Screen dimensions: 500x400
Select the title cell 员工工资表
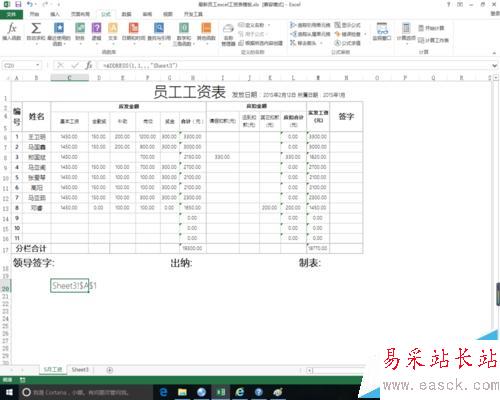(189, 92)
